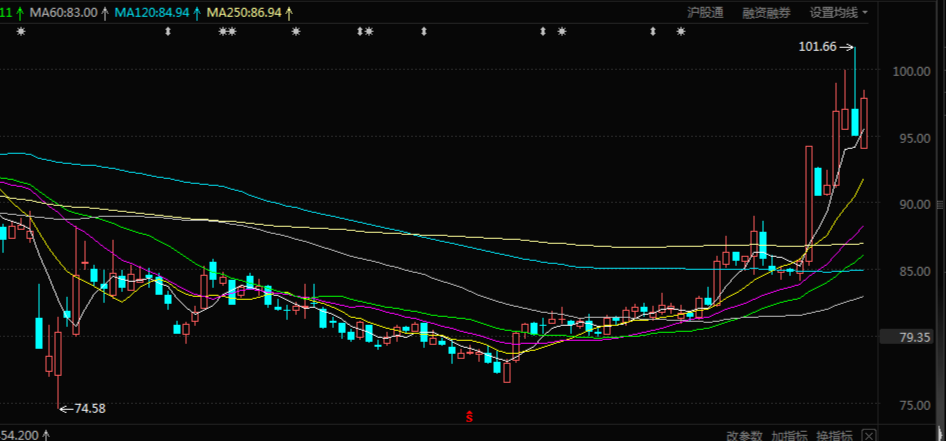The height and width of the screenshot is (441, 946).
Task: Click the asterisk marker nearest the 沪股通 label
Action: click(681, 31)
